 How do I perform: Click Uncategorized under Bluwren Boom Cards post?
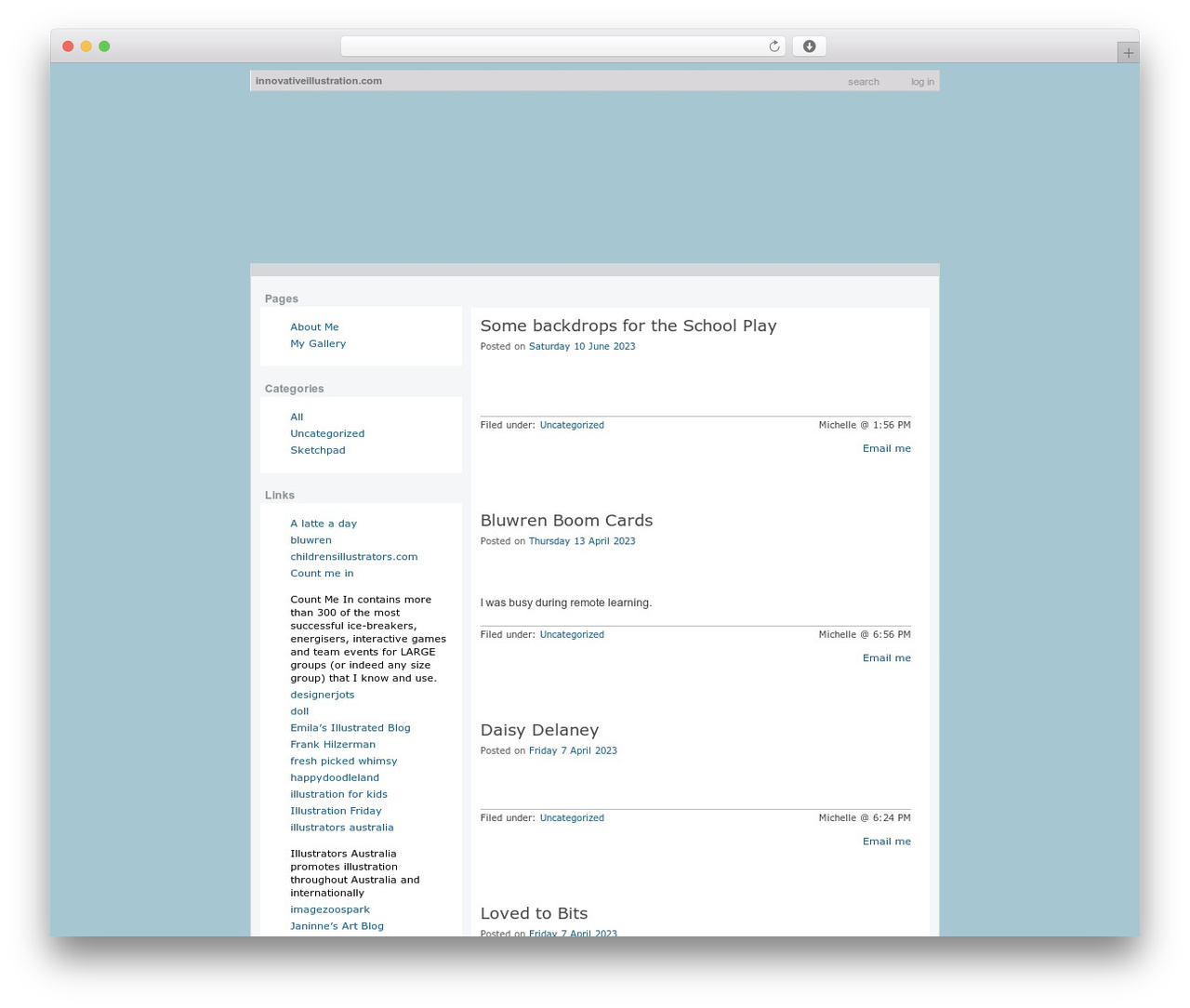[572, 635]
